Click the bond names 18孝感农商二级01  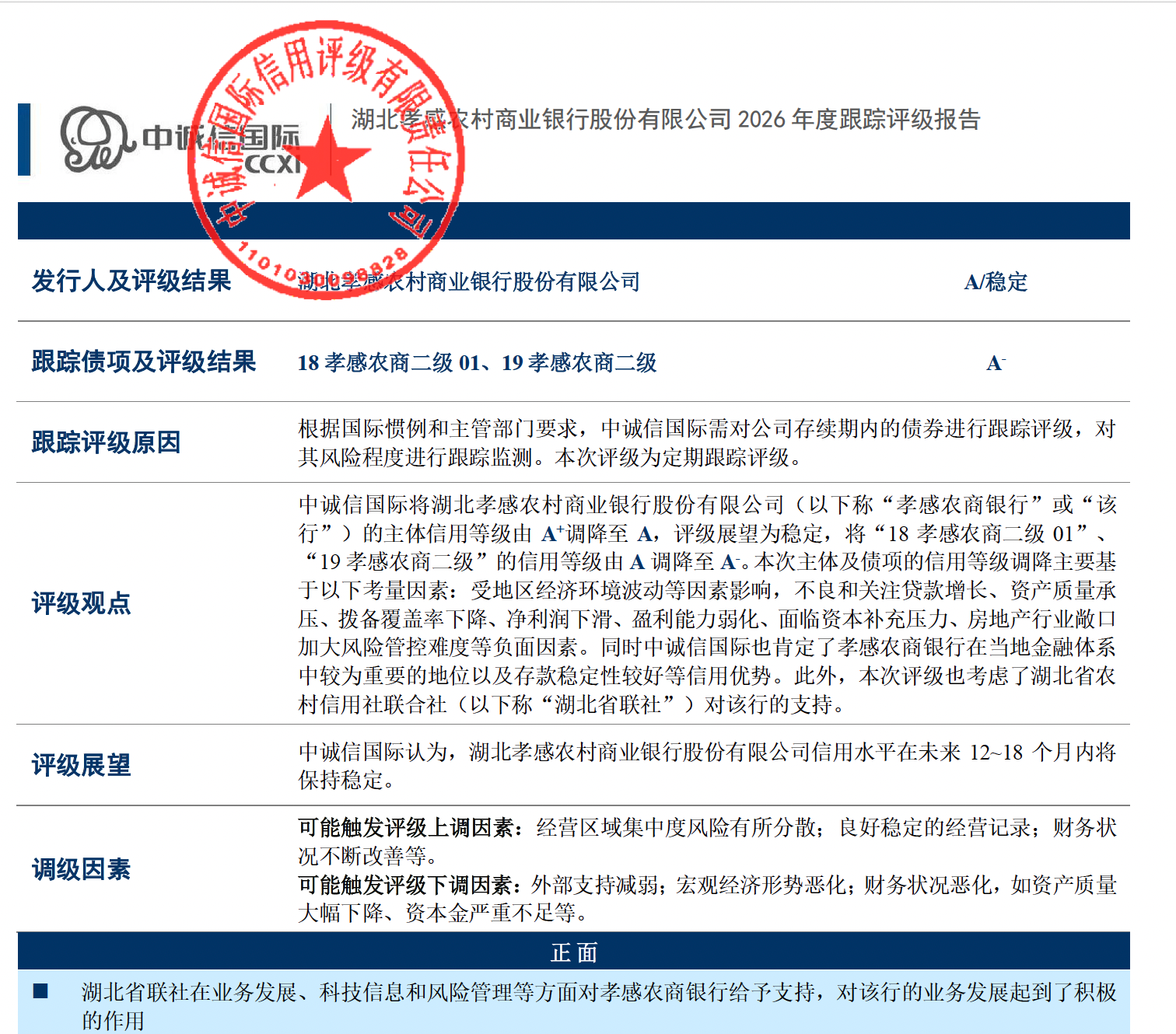389,362
